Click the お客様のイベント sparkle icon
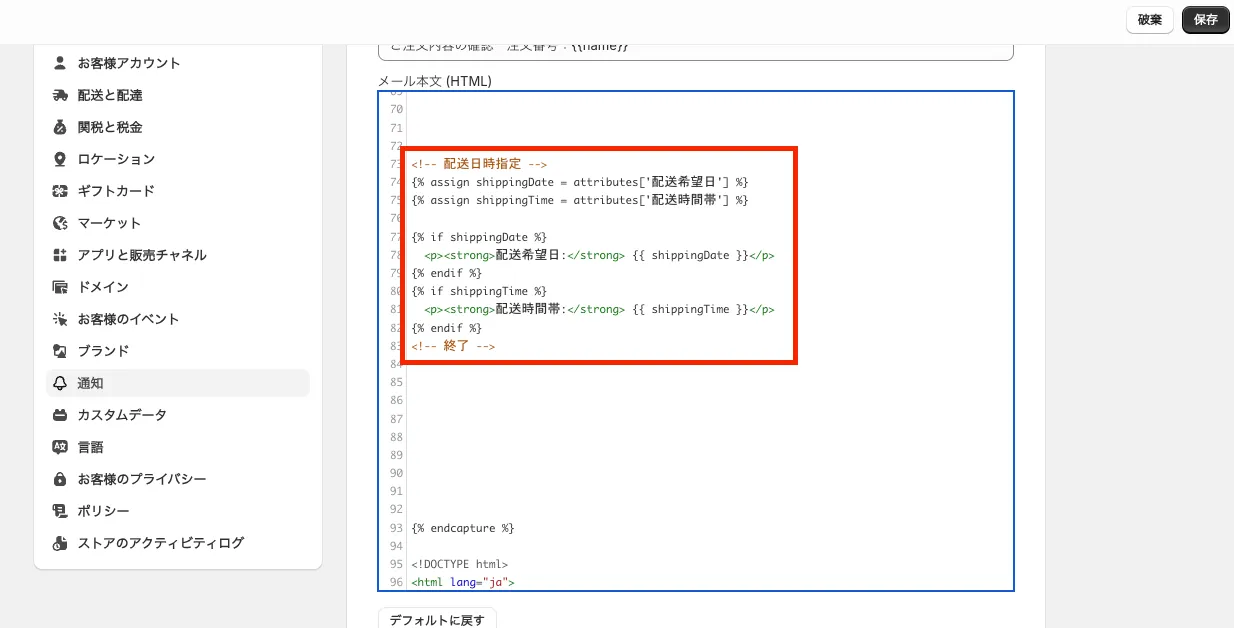 click(x=60, y=319)
